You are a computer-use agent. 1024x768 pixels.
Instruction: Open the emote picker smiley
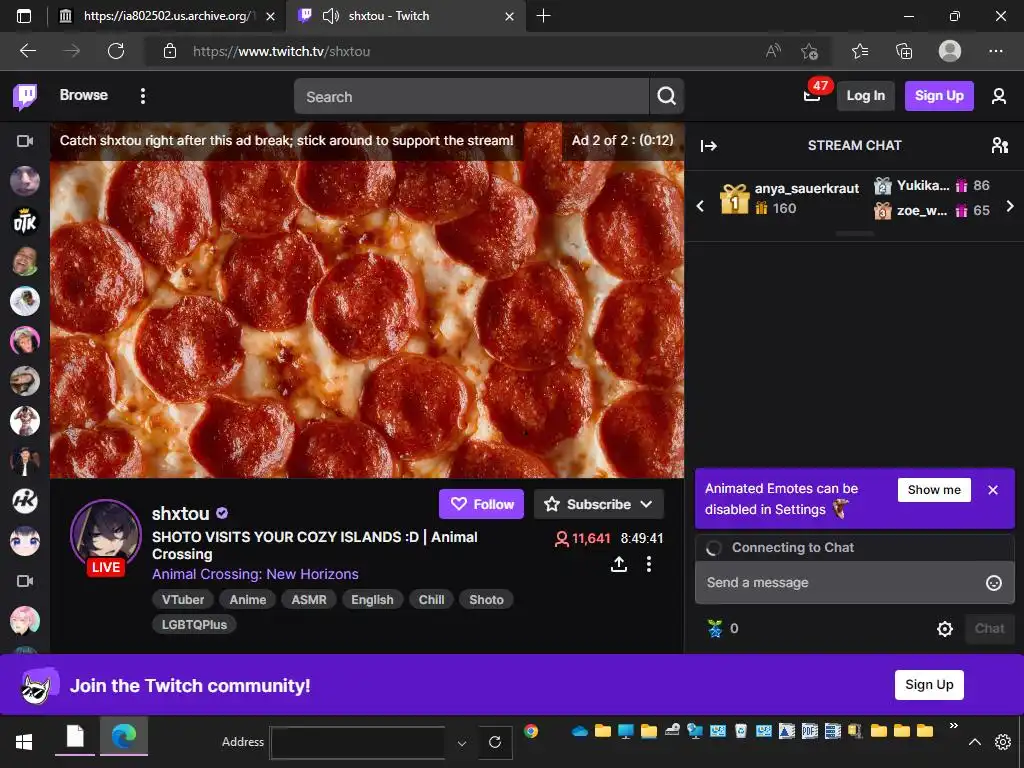pyautogui.click(x=993, y=583)
